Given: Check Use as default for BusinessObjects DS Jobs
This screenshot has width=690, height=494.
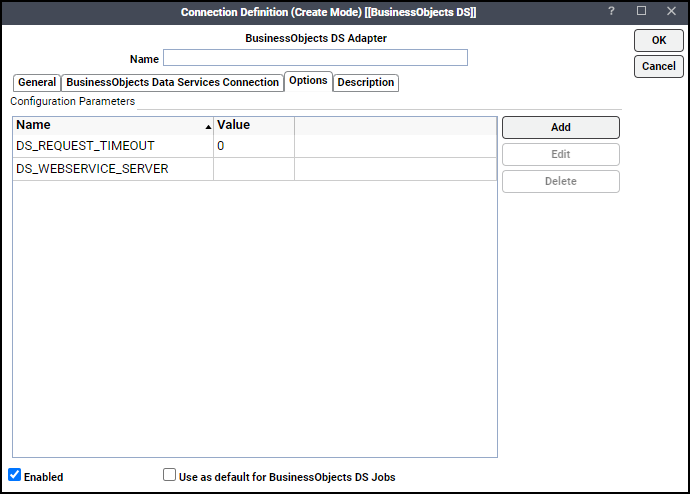Looking at the screenshot, I should click(169, 475).
